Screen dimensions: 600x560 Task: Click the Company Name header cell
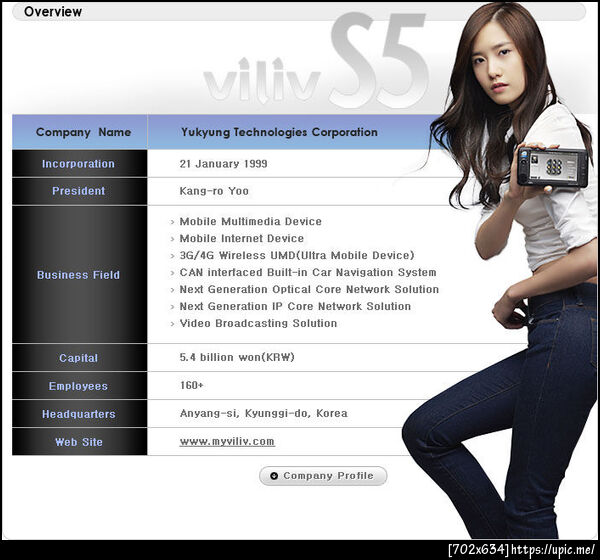pyautogui.click(x=80, y=132)
